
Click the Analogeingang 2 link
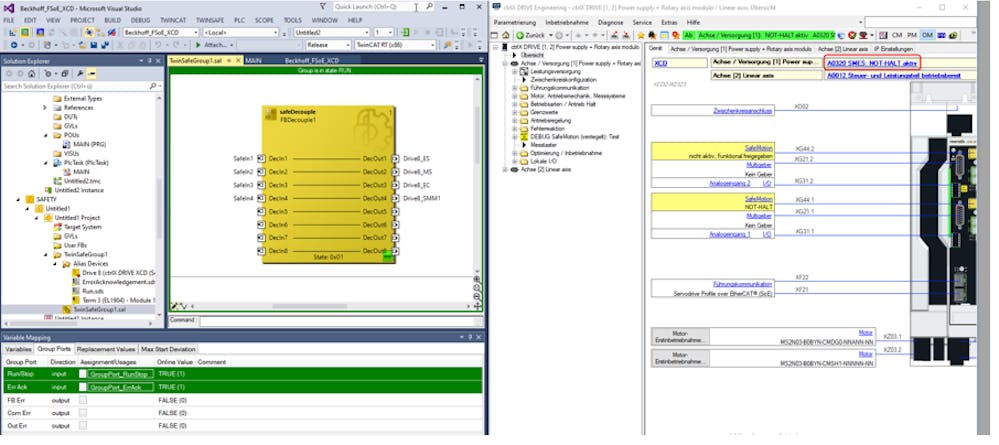[729, 182]
